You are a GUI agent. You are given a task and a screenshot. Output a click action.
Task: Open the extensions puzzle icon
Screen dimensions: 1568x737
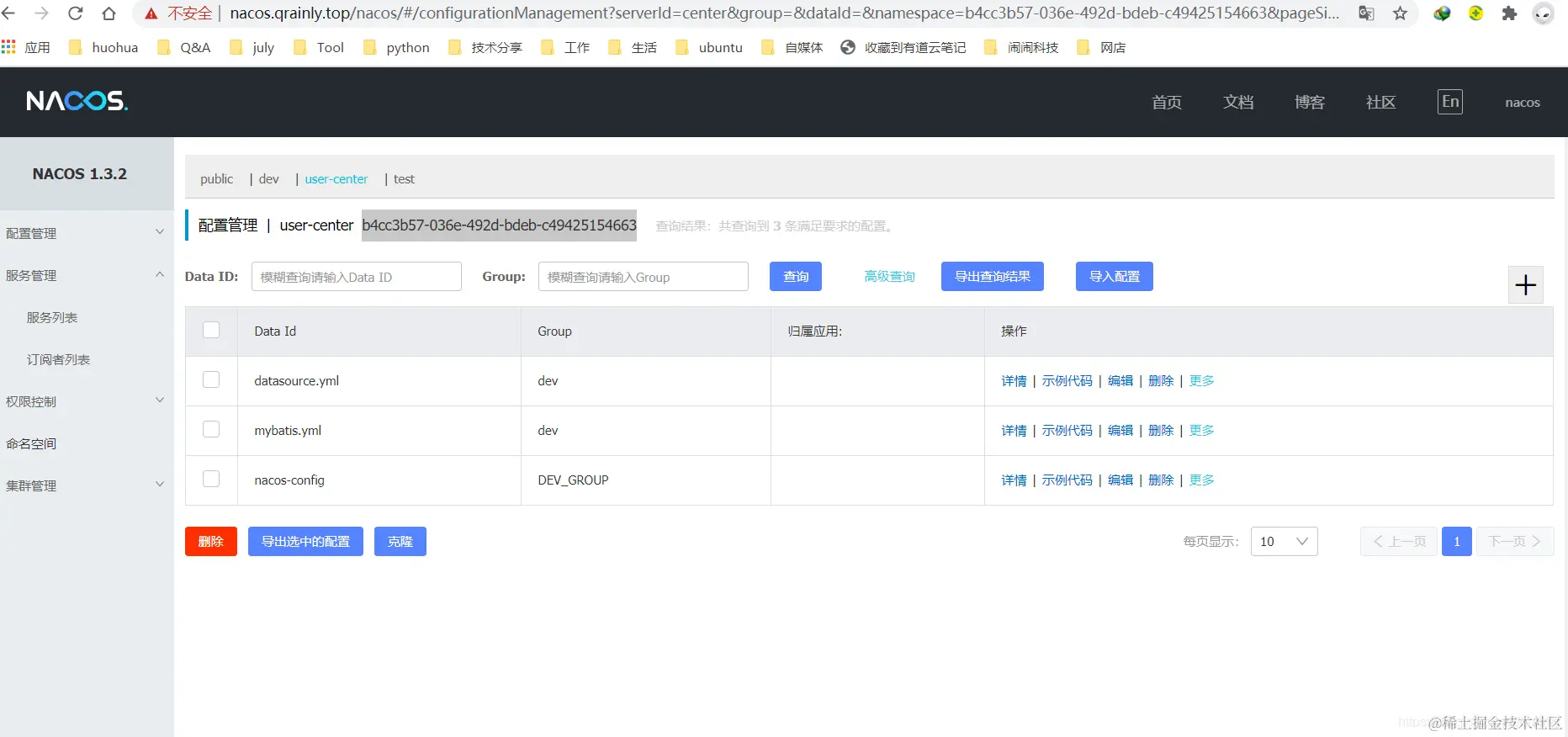(x=1509, y=13)
